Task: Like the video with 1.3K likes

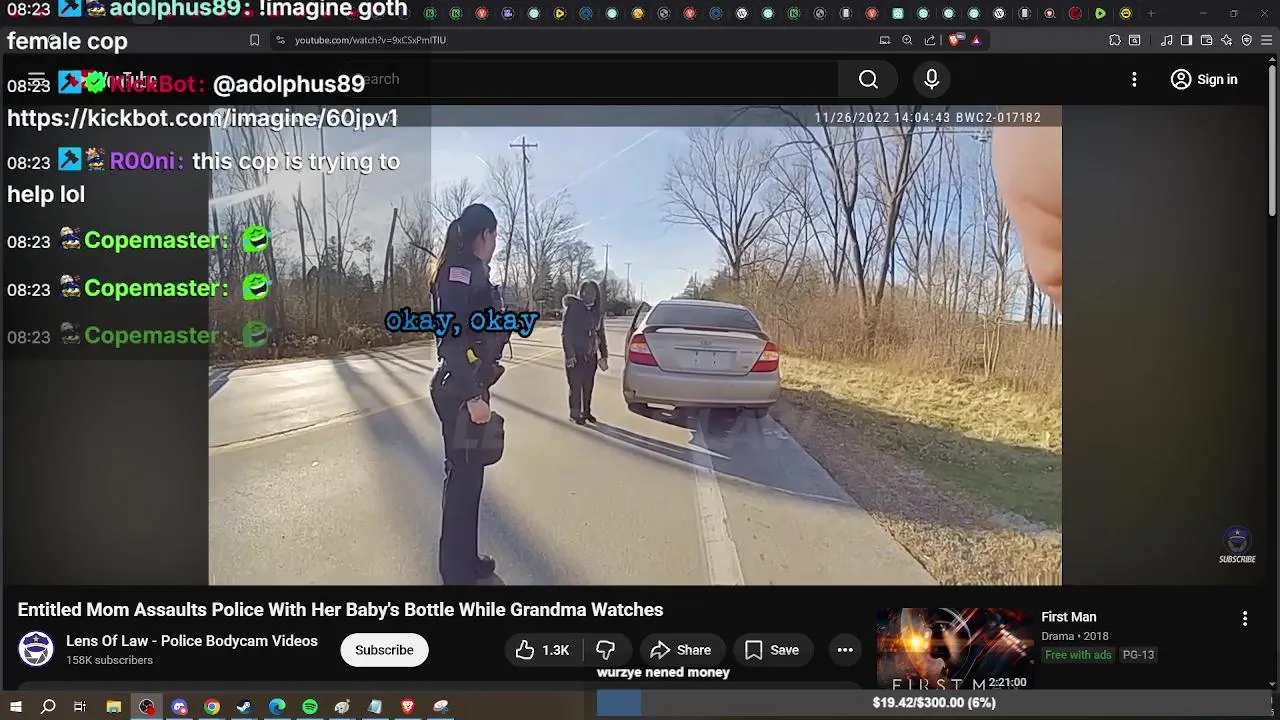Action: (x=542, y=650)
